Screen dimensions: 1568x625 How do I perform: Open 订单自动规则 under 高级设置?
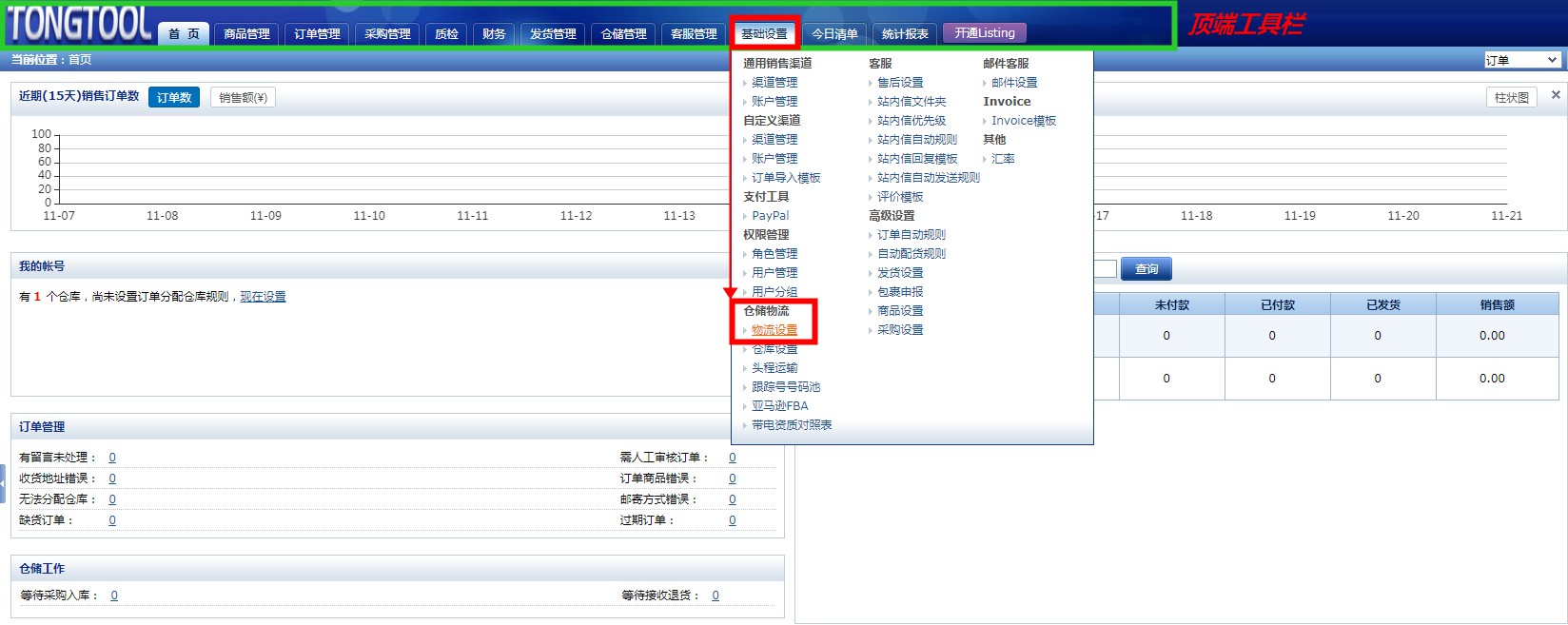[x=911, y=235]
